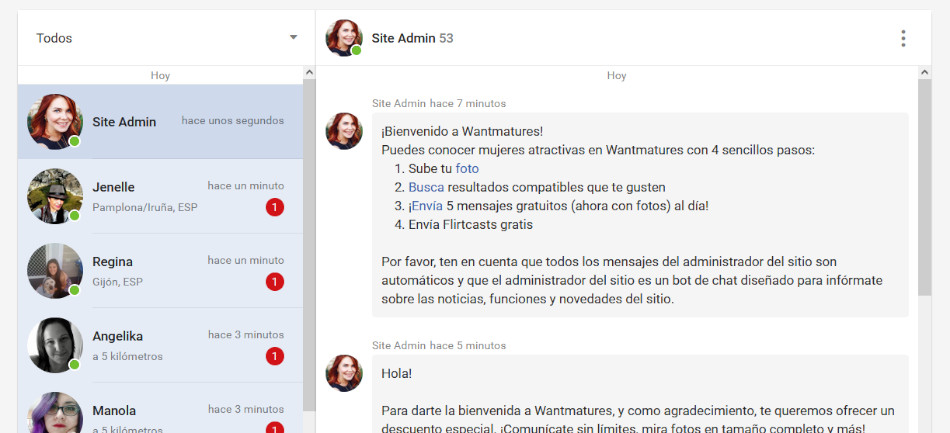
Task: Click 'Gijón, ESP' location text
Action: click(x=118, y=282)
